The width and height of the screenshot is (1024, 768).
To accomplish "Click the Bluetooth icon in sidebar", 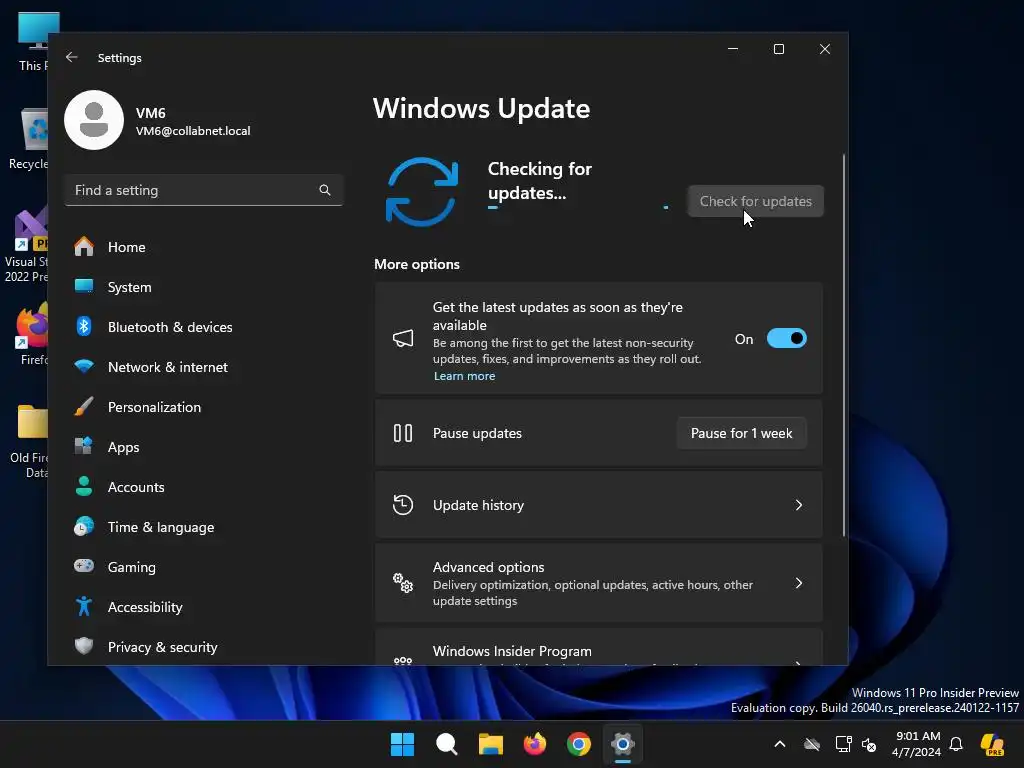I will [x=84, y=327].
